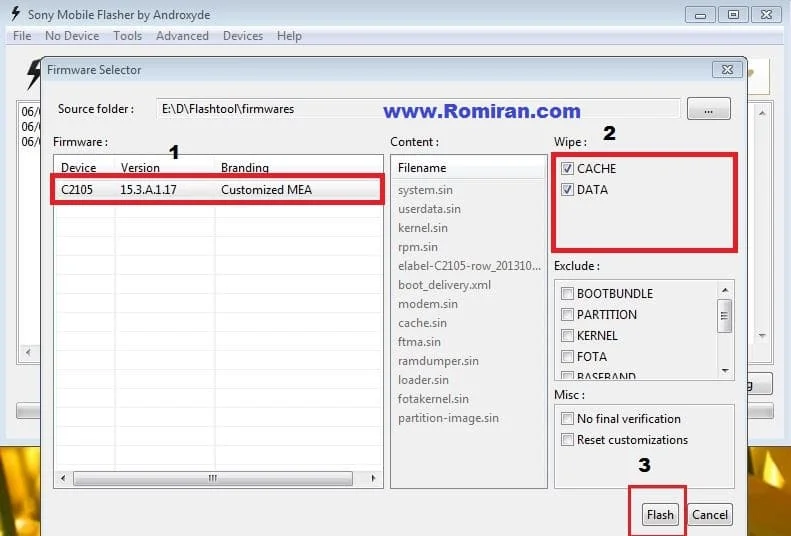Open the No Device menu
Image resolution: width=791 pixels, height=536 pixels.
72,36
